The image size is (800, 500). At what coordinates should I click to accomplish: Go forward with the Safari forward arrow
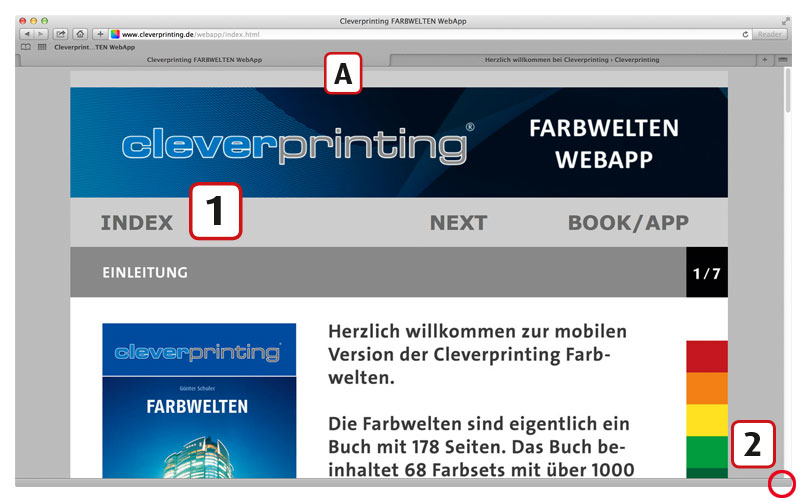tap(41, 34)
